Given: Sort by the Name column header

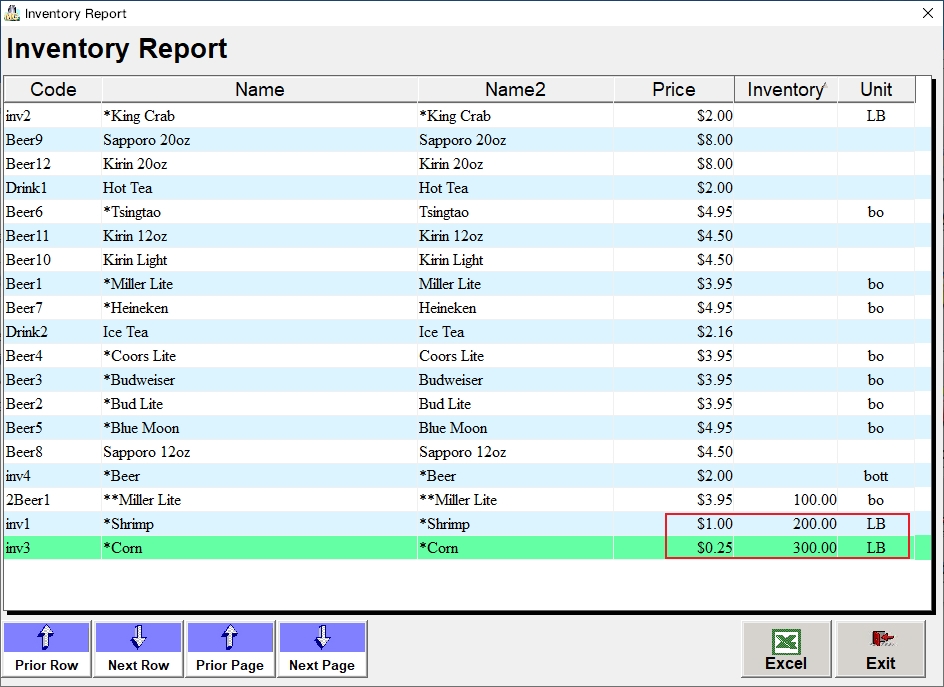Looking at the screenshot, I should [x=259, y=90].
